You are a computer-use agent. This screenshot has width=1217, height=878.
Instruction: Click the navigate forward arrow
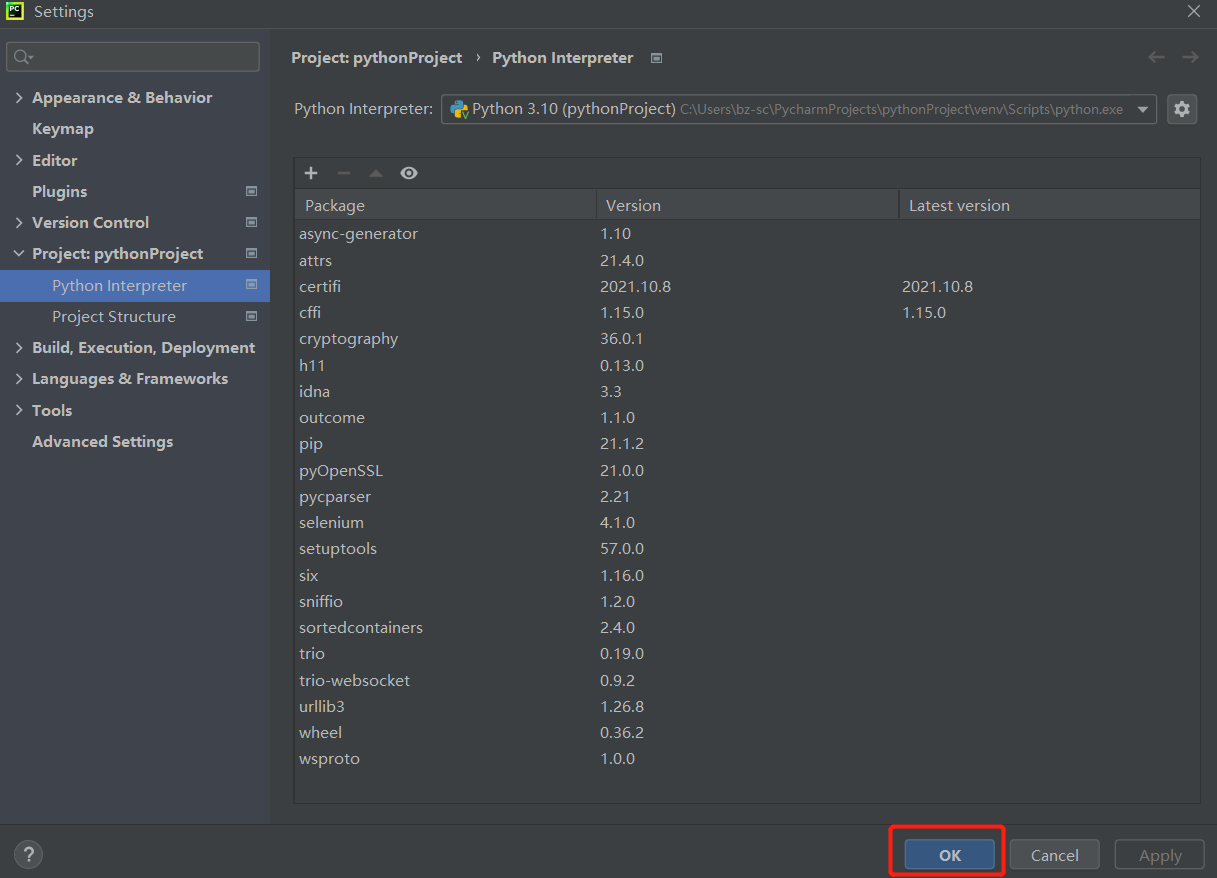1190,58
